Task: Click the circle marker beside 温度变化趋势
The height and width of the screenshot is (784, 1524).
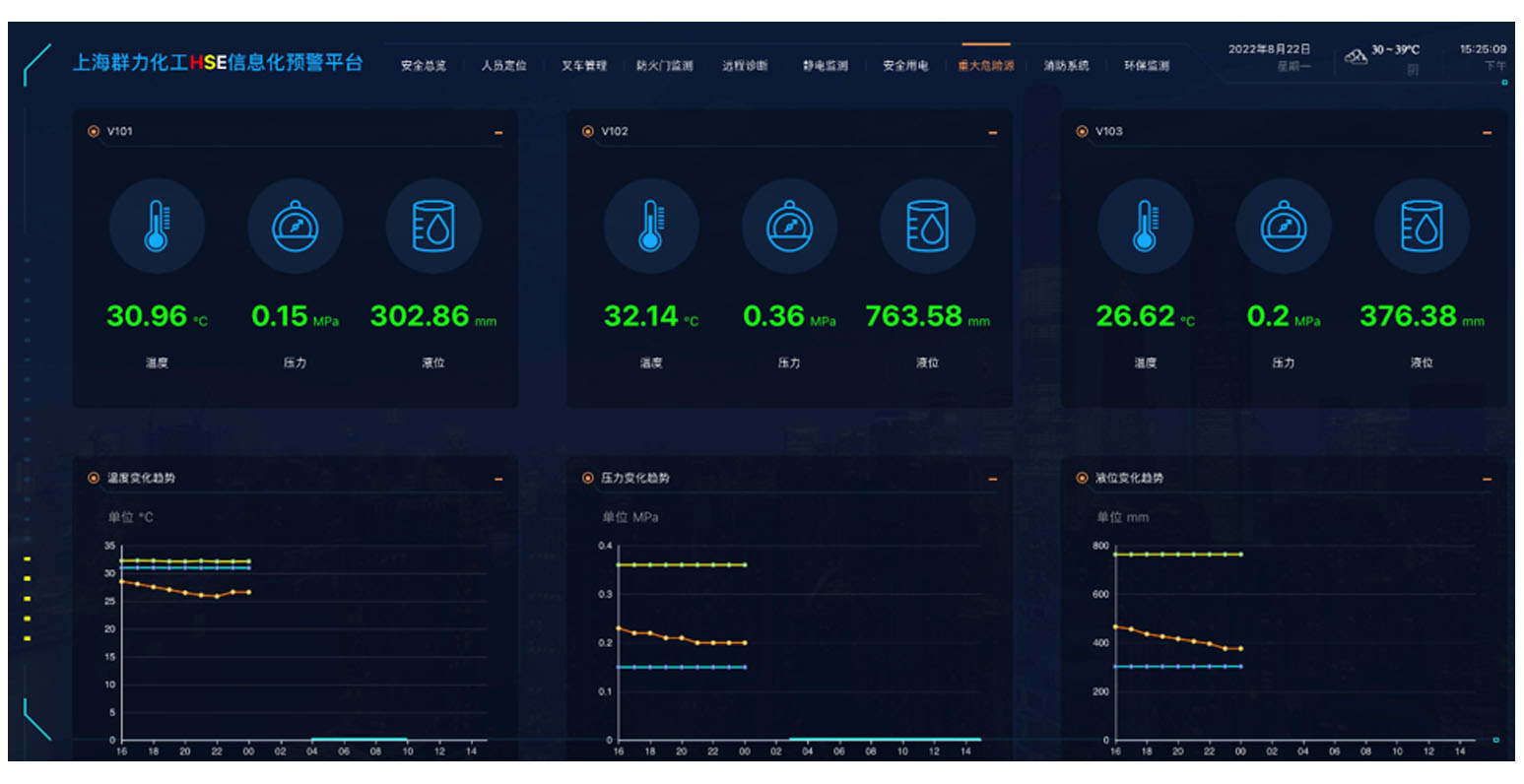Action: point(94,478)
